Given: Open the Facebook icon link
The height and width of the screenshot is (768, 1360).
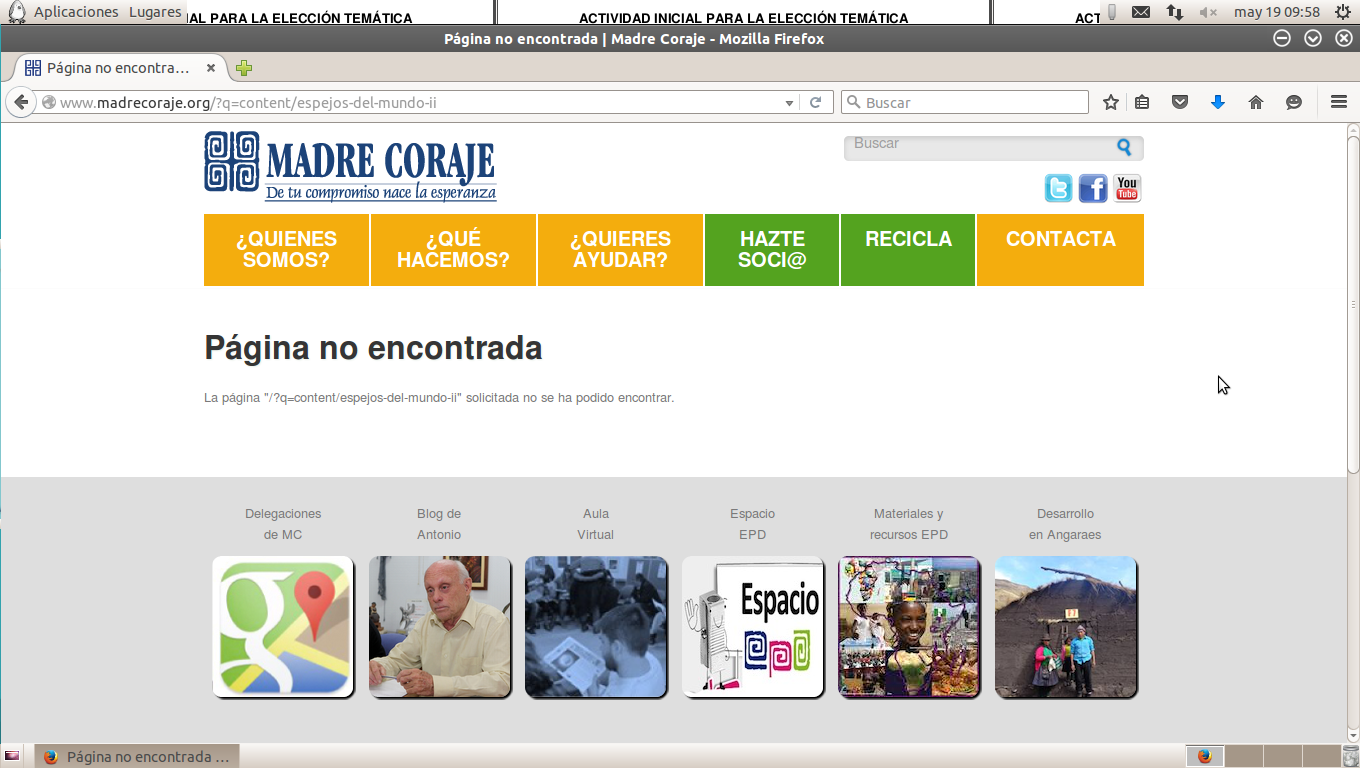Looking at the screenshot, I should tap(1093, 188).
